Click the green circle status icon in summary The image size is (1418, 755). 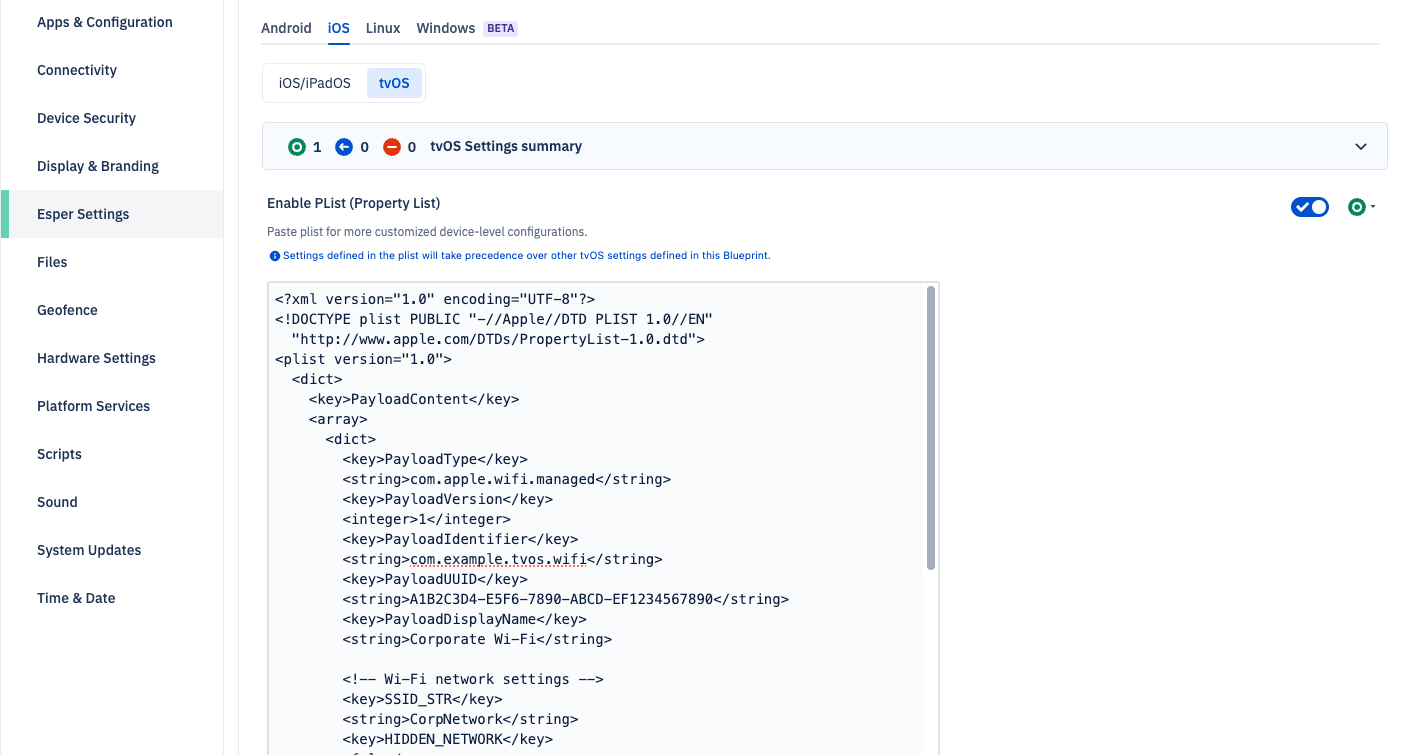(x=296, y=147)
